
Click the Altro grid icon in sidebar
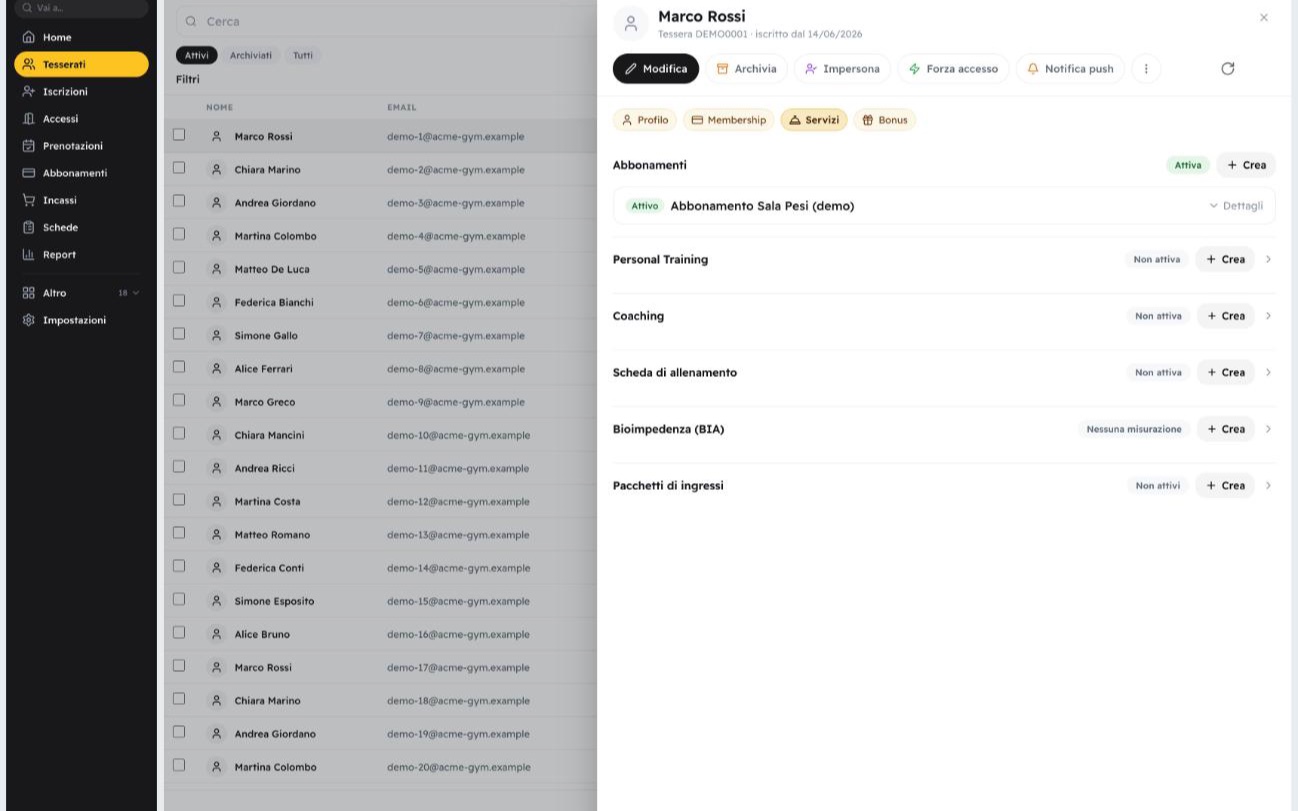coord(29,293)
